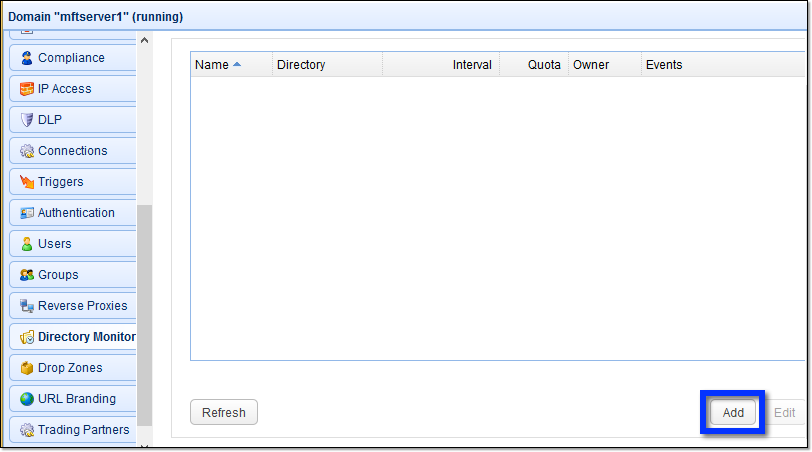
Task: Click the Trading Partners gear icon
Action: [x=27, y=430]
